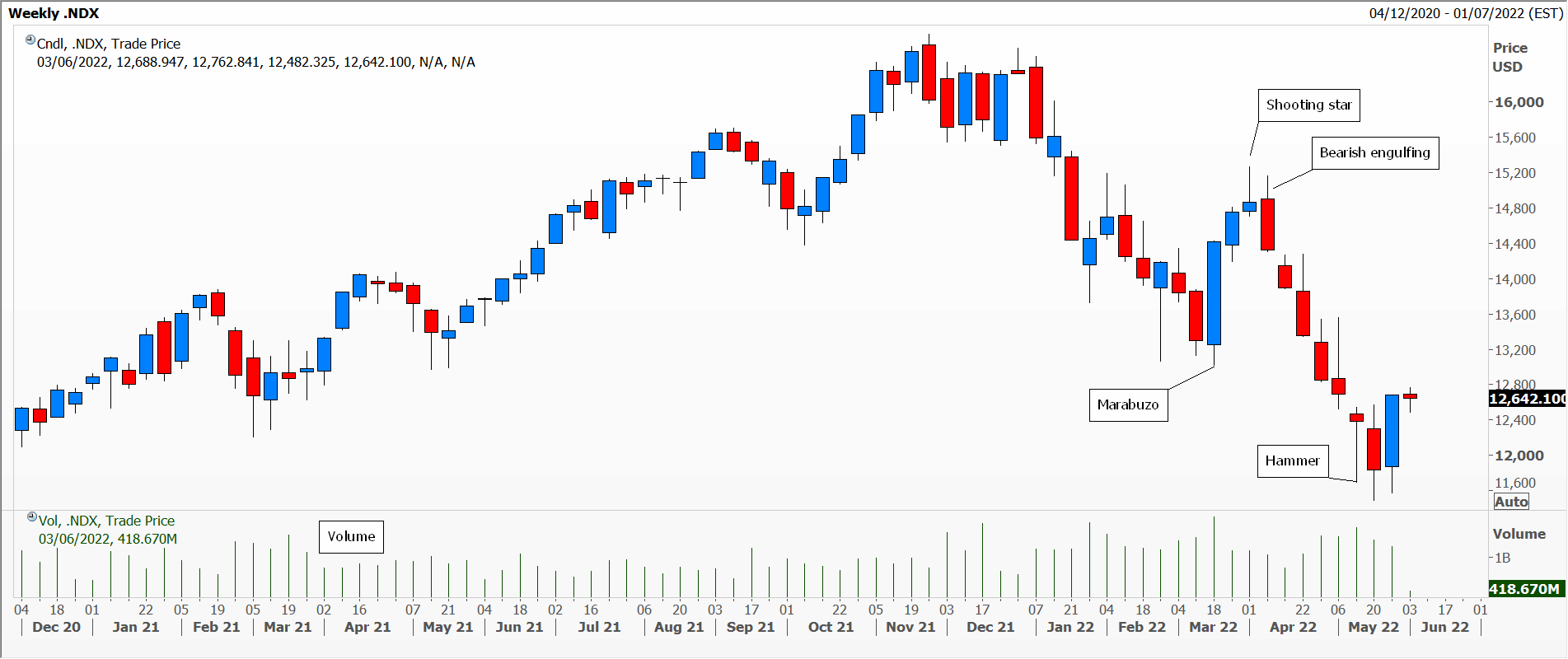Click the volume series collapse icon

tap(32, 516)
